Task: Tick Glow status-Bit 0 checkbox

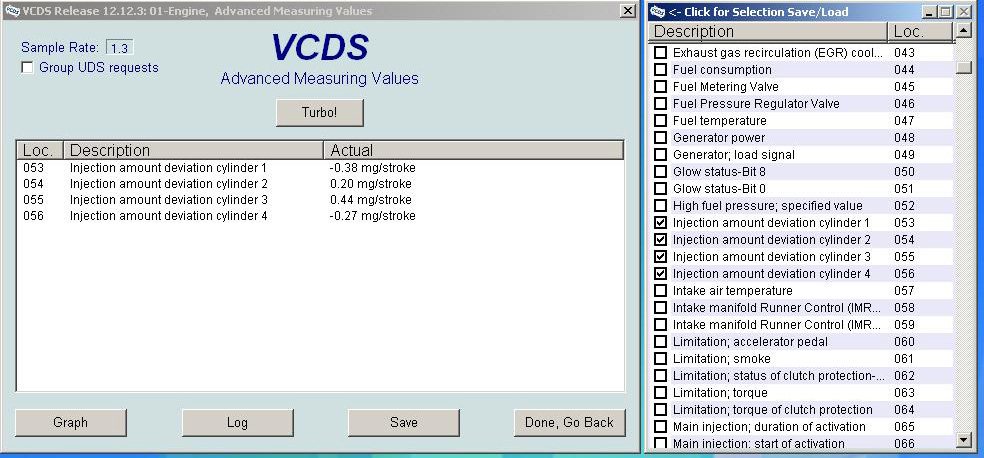Action: (660, 188)
